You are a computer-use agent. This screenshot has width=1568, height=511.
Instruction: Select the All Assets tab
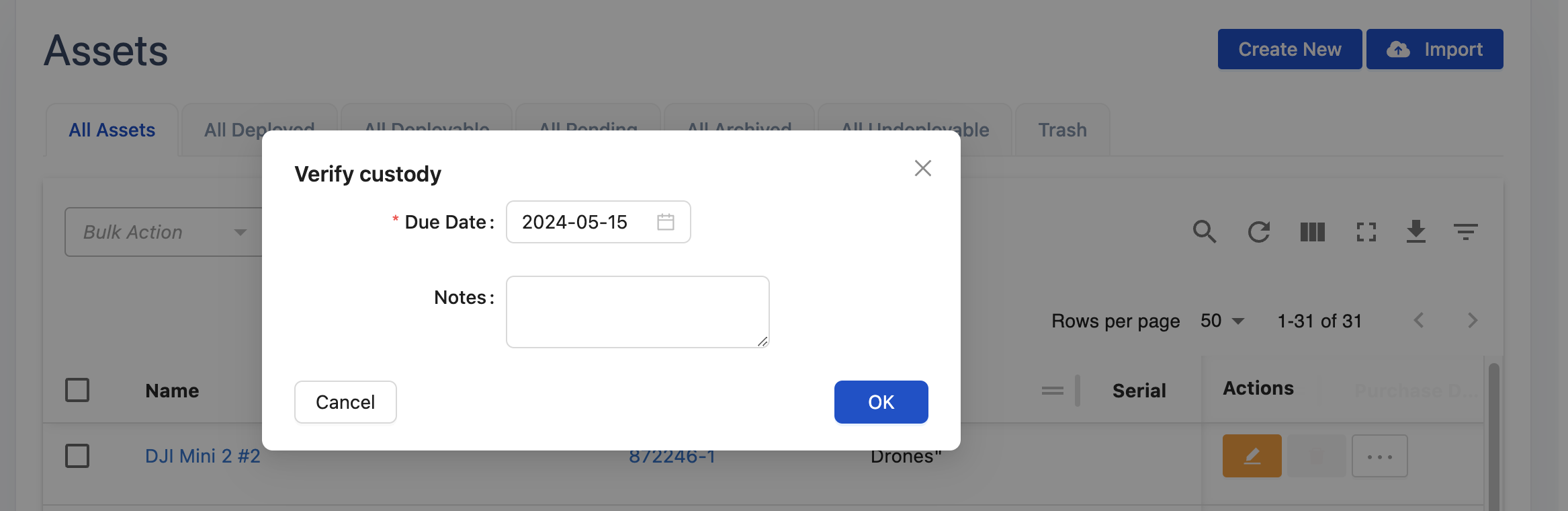(x=112, y=130)
